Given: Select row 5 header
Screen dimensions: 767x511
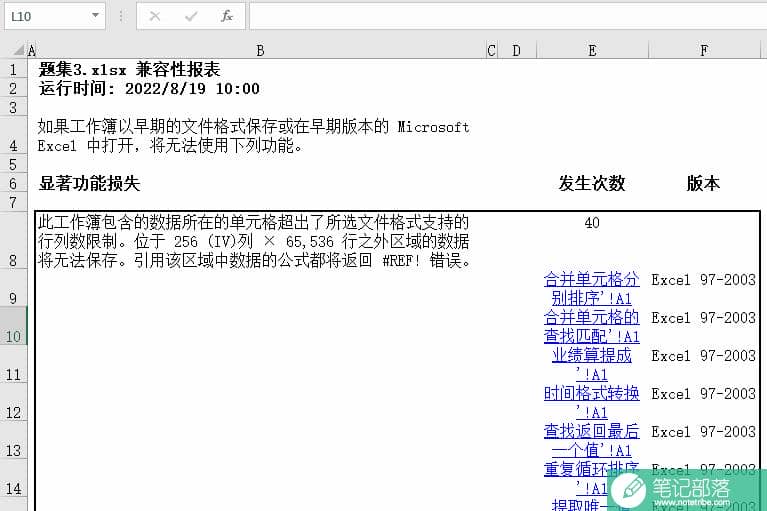Looking at the screenshot, I should coord(13,165).
